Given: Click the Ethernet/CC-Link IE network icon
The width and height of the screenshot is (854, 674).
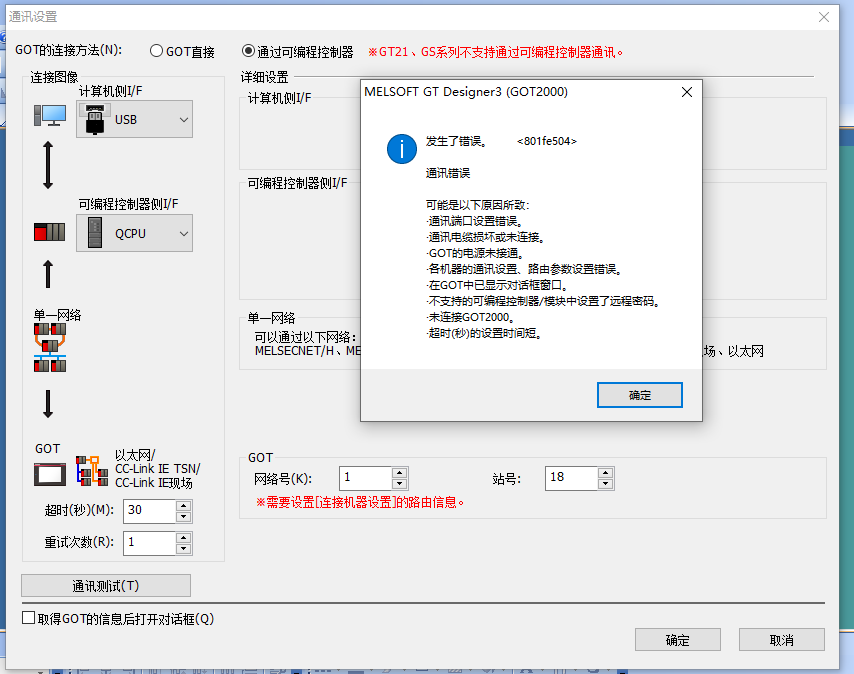Looking at the screenshot, I should click(x=93, y=468).
